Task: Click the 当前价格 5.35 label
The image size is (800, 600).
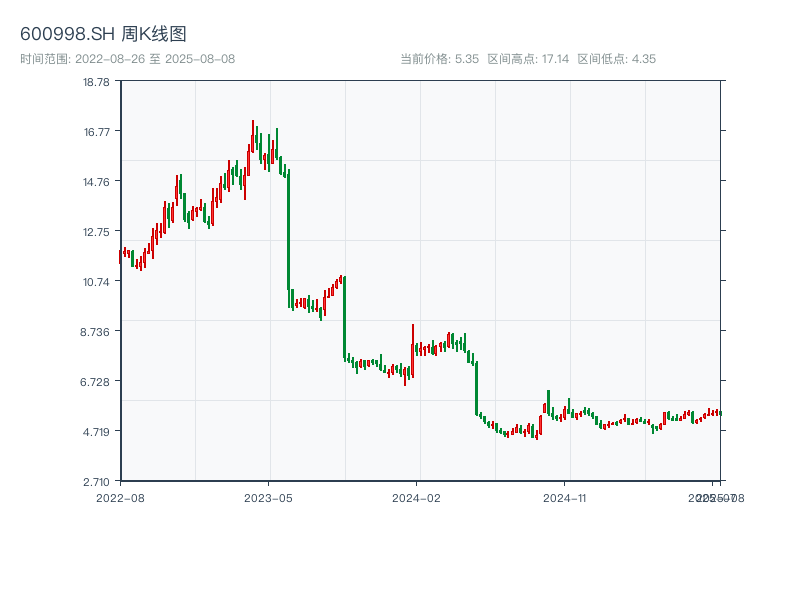Action: point(439,59)
